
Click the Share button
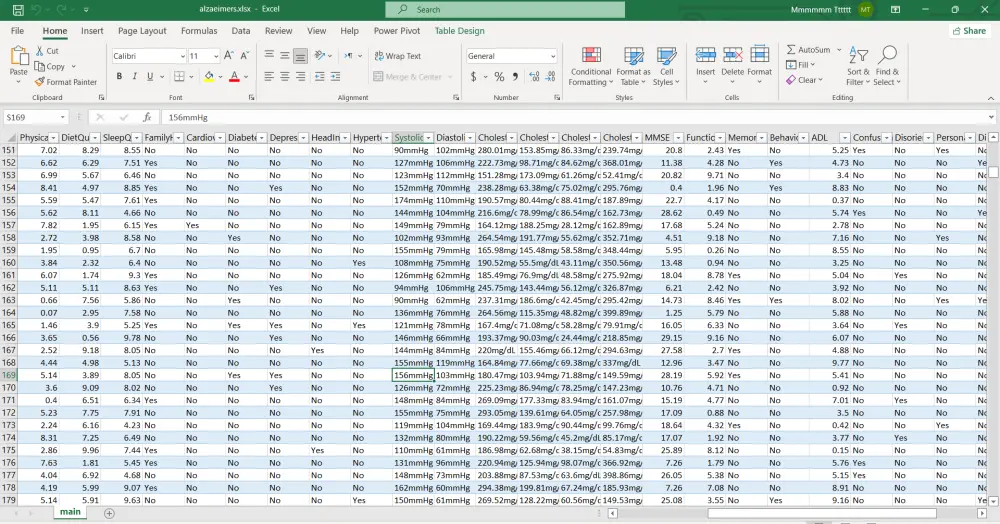[x=969, y=31]
